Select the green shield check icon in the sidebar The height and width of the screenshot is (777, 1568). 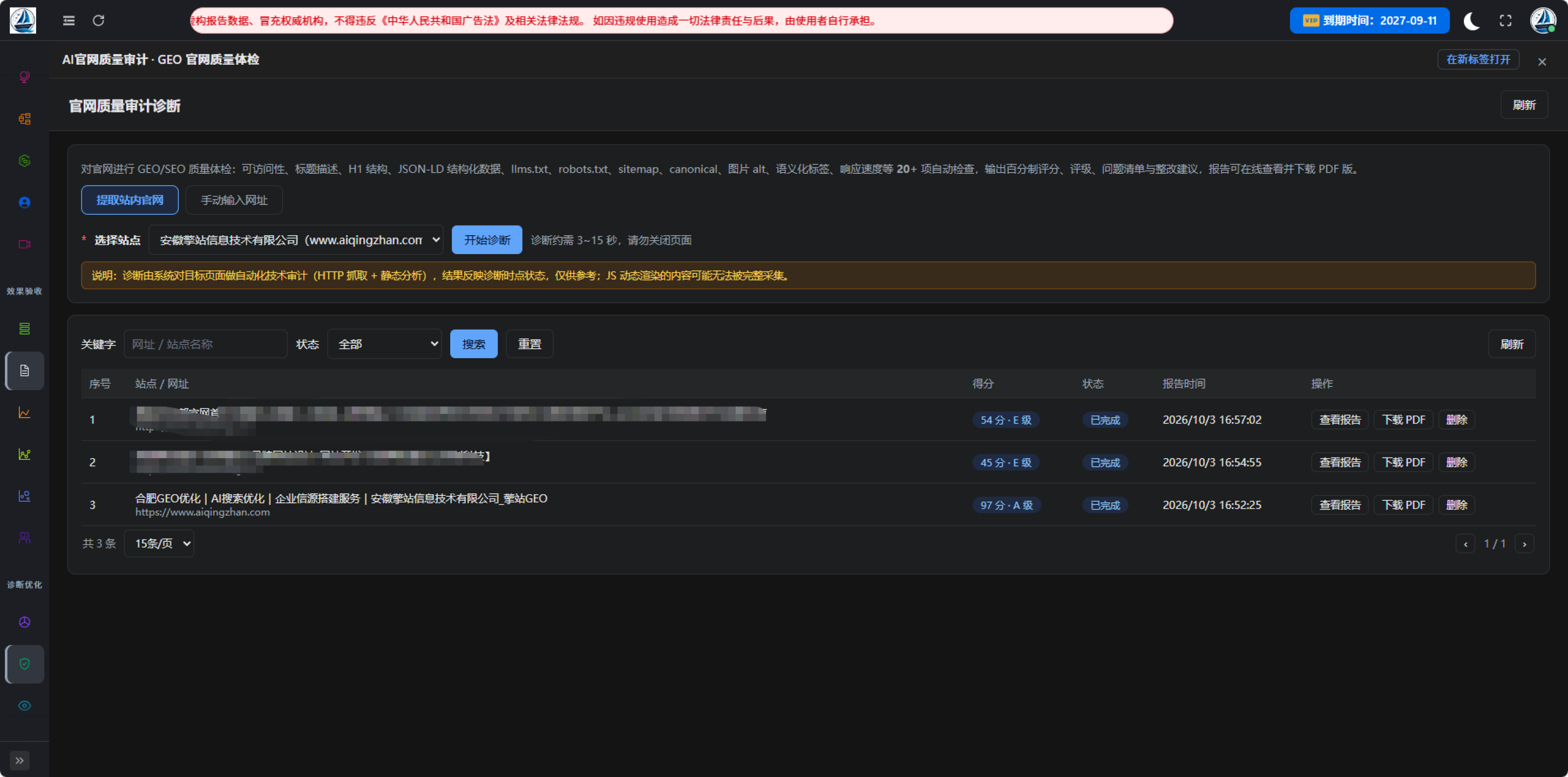click(24, 664)
